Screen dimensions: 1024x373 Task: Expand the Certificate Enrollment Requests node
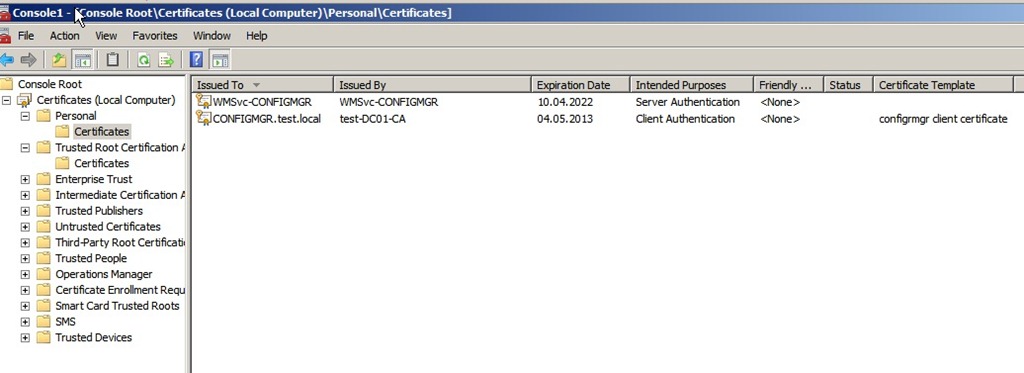tap(25, 290)
